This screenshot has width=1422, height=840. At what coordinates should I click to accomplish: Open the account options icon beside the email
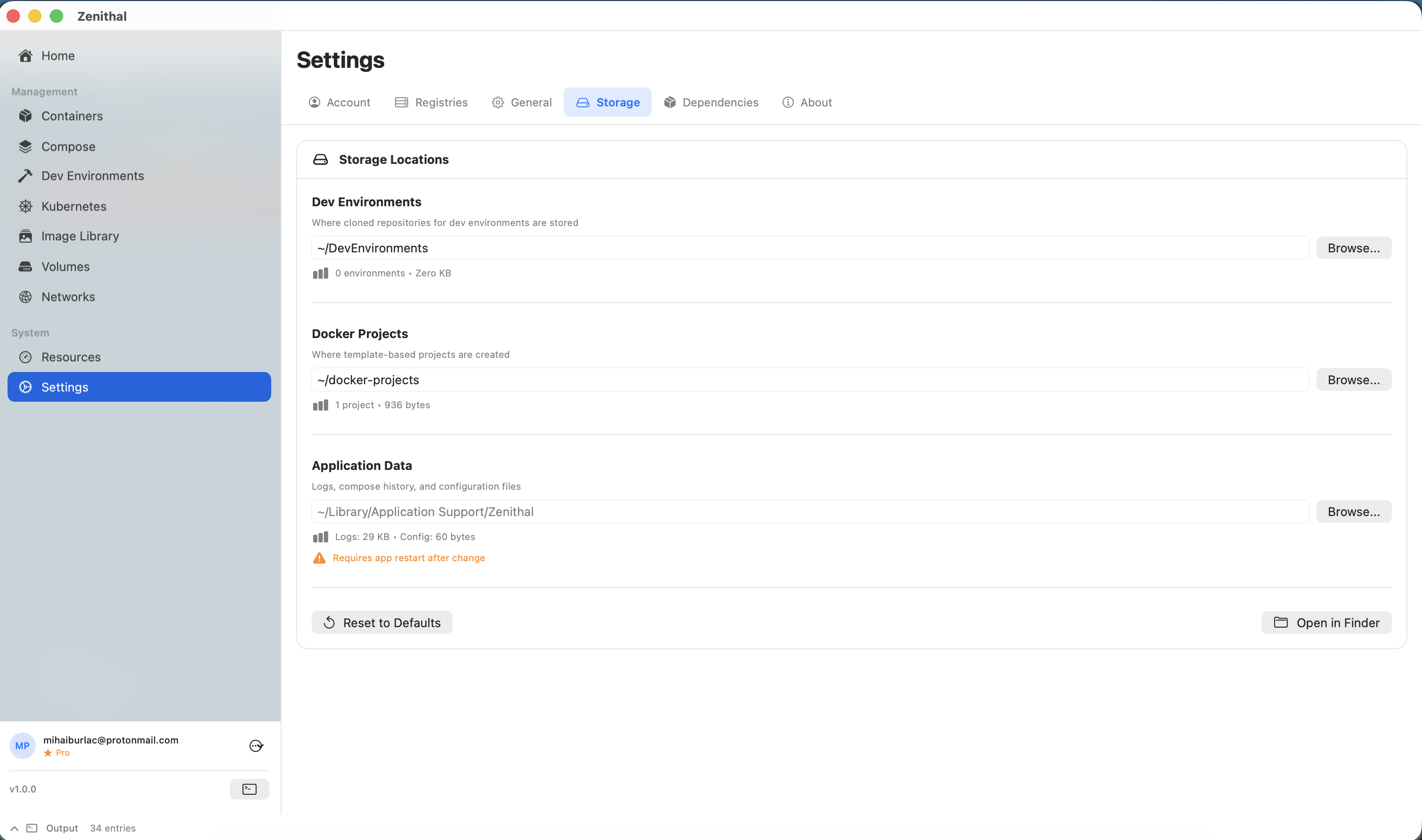[257, 745]
